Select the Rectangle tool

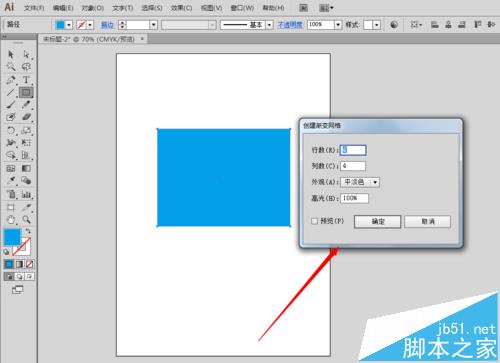26,92
